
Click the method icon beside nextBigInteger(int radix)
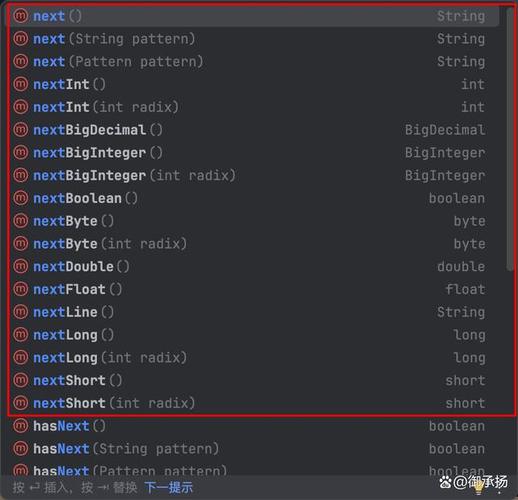(21, 175)
